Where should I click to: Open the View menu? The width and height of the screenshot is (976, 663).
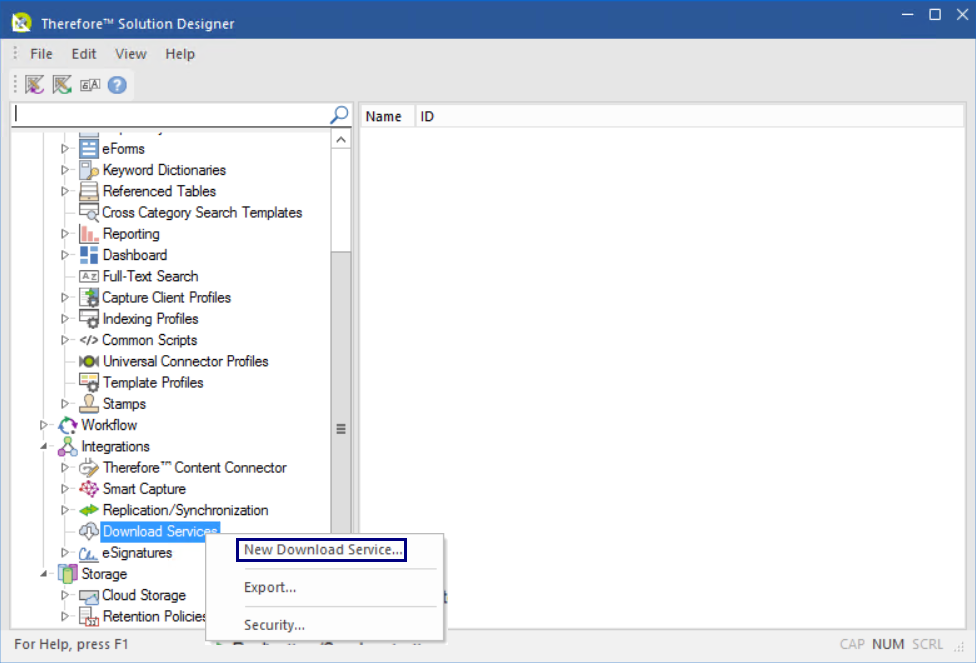[x=131, y=54]
